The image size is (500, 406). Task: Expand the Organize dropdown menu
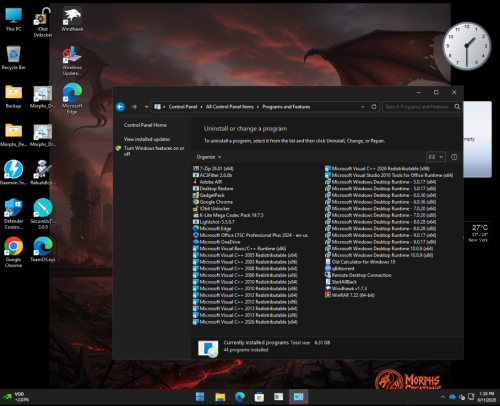[x=209, y=157]
